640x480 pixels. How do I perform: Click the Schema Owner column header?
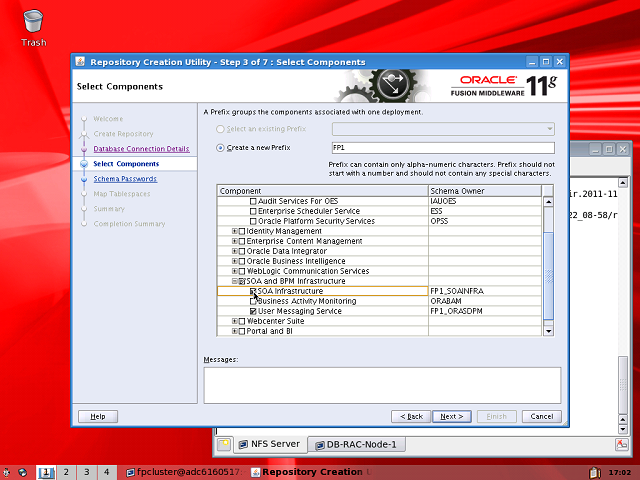(x=485, y=191)
